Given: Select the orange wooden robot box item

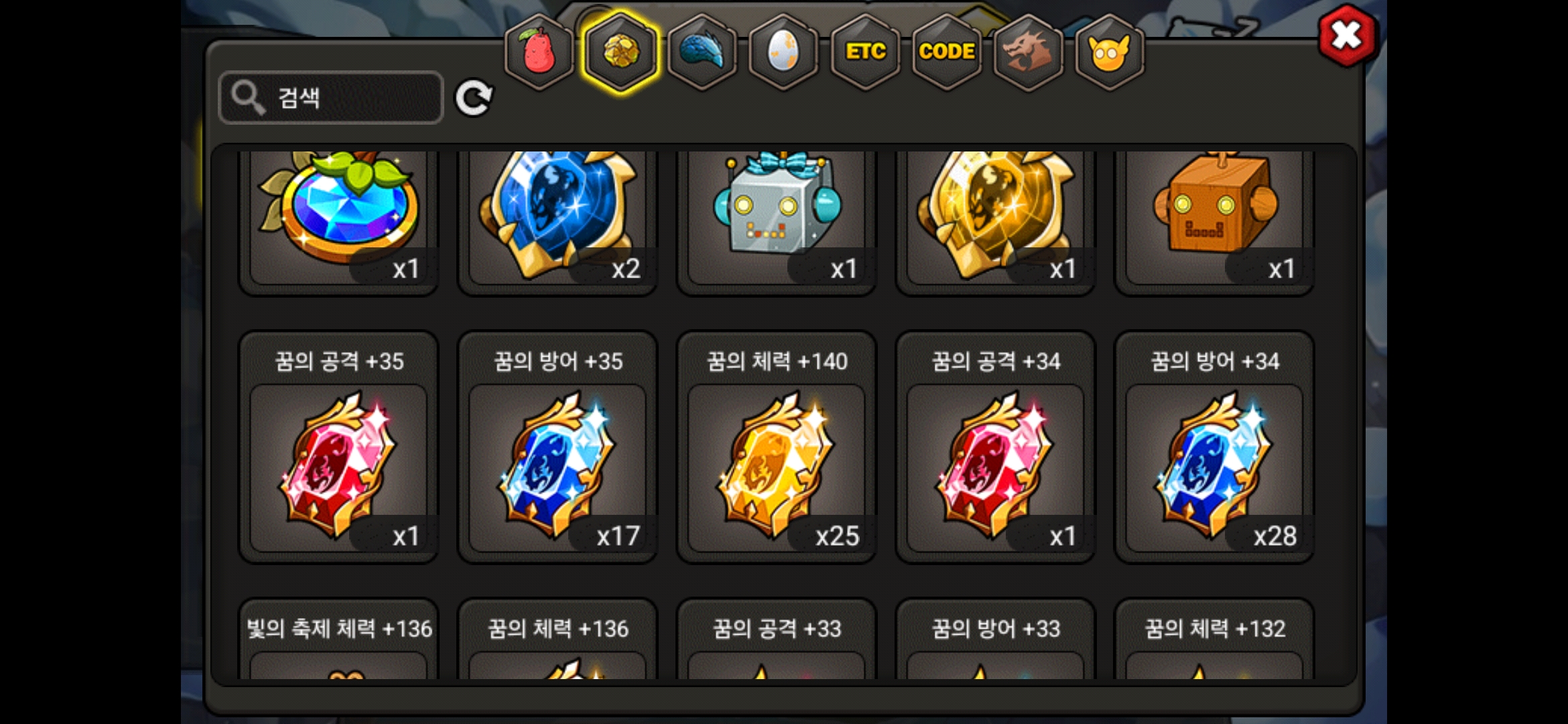Looking at the screenshot, I should point(1214,221).
